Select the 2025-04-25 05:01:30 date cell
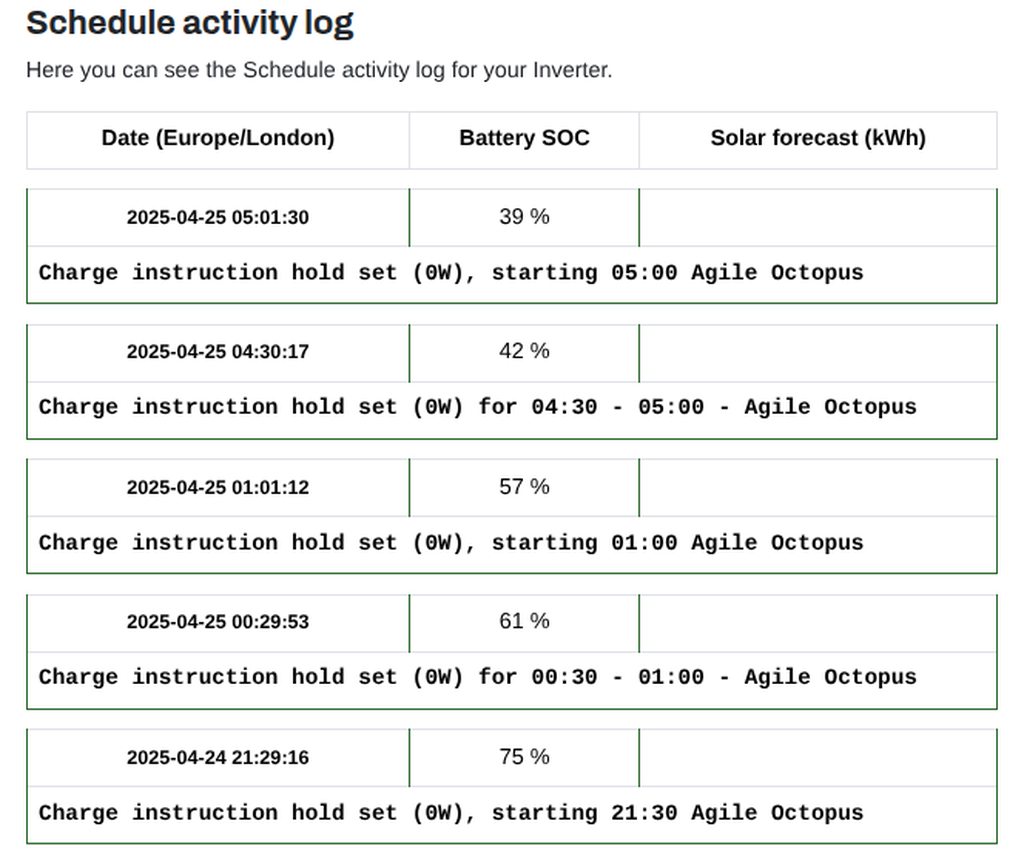This screenshot has height=852, width=1024. click(x=218, y=217)
